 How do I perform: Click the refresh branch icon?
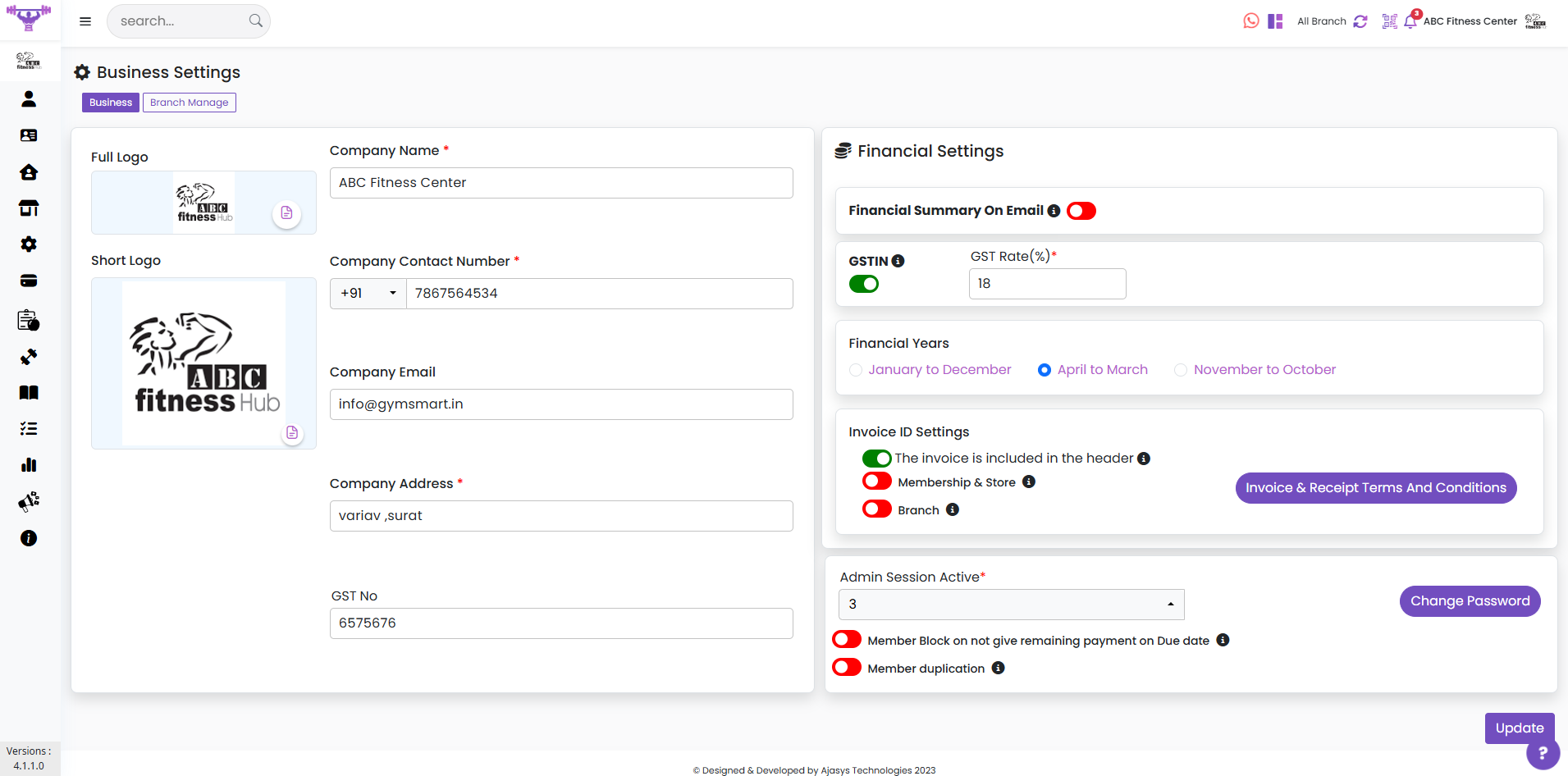pos(1360,21)
